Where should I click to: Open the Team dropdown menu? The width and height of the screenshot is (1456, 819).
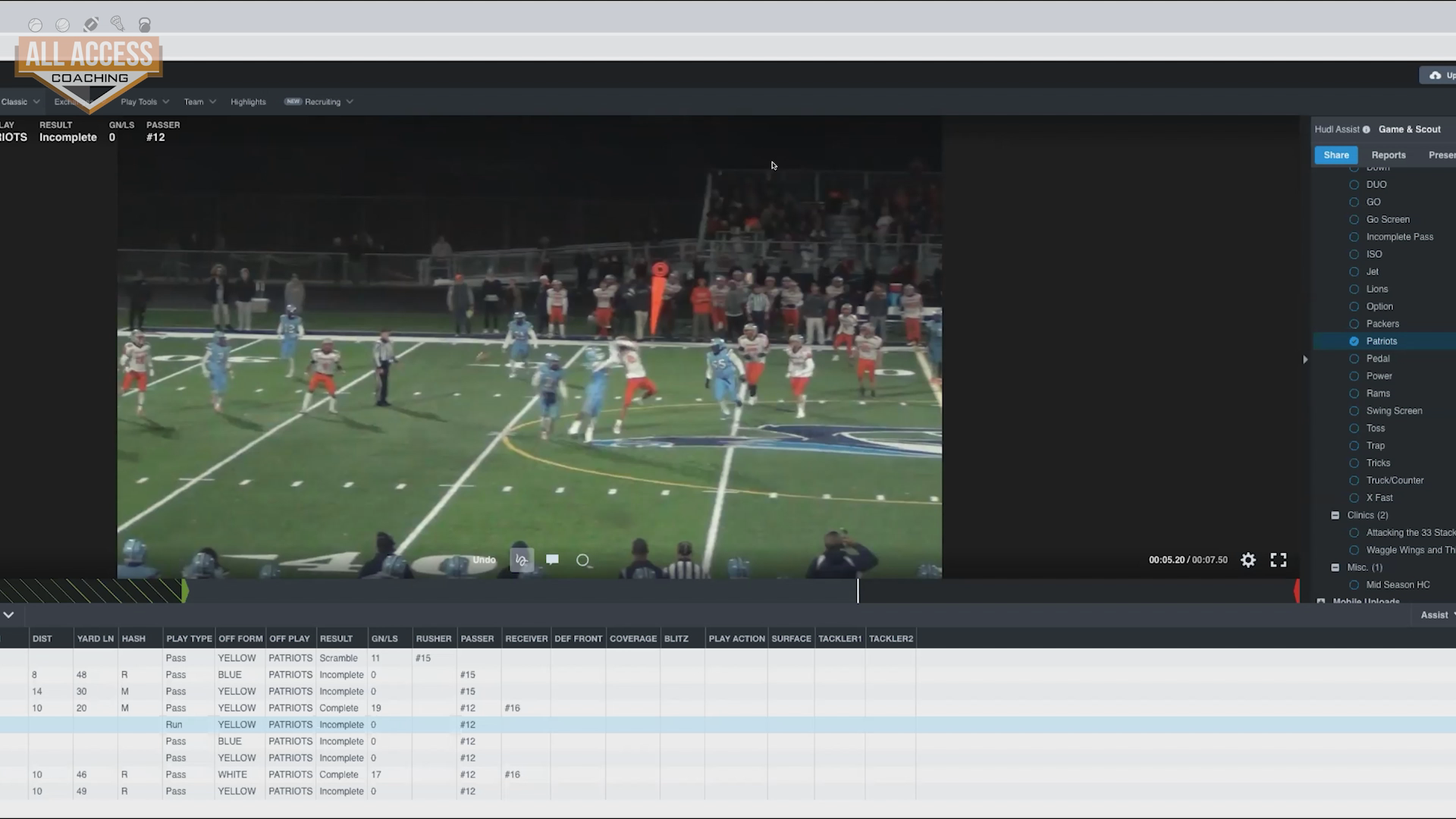[x=200, y=102]
